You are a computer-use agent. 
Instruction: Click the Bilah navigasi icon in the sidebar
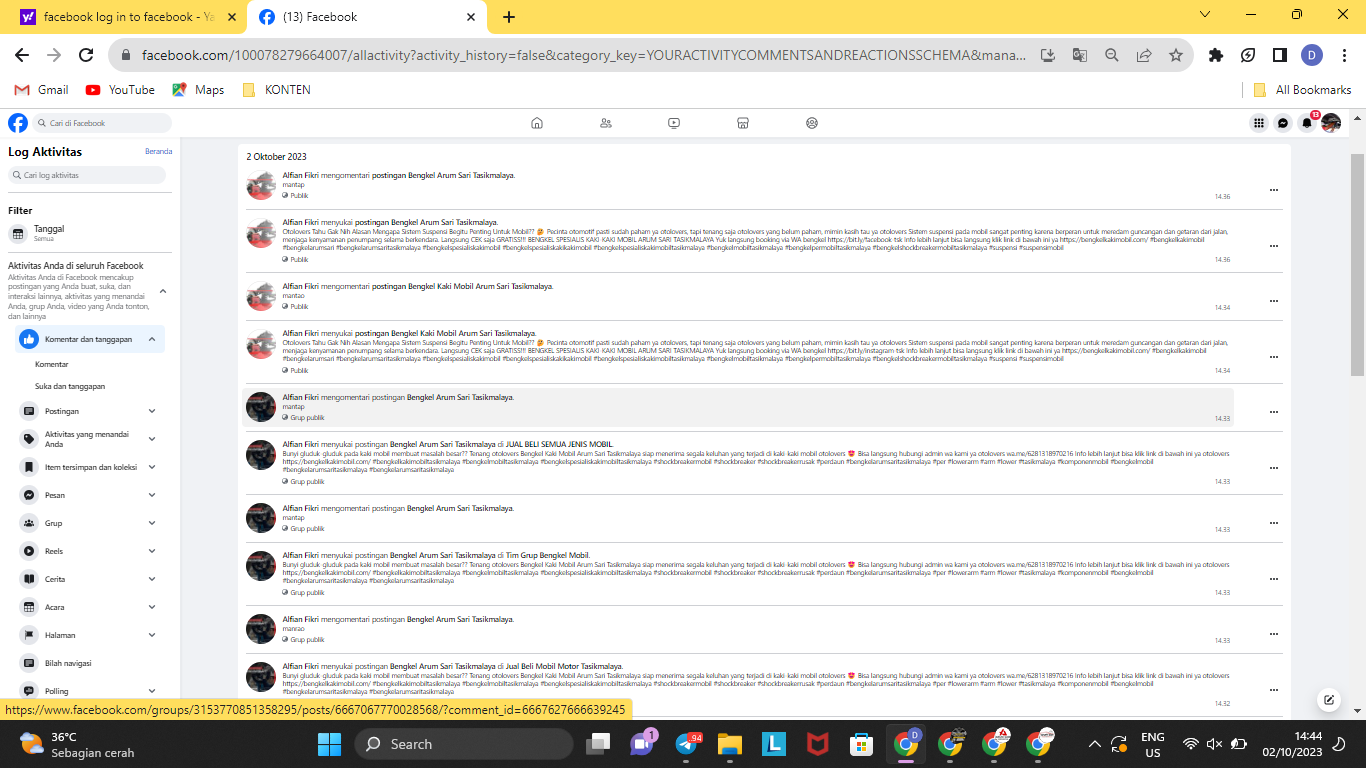coord(29,663)
